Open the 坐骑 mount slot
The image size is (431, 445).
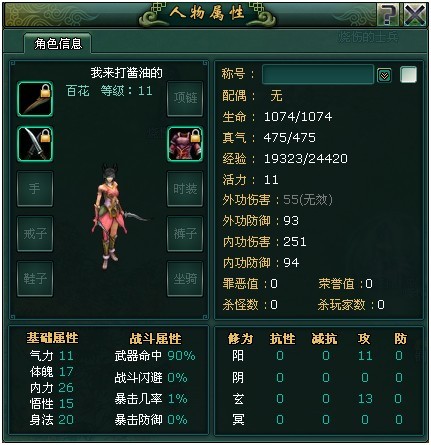tap(185, 279)
